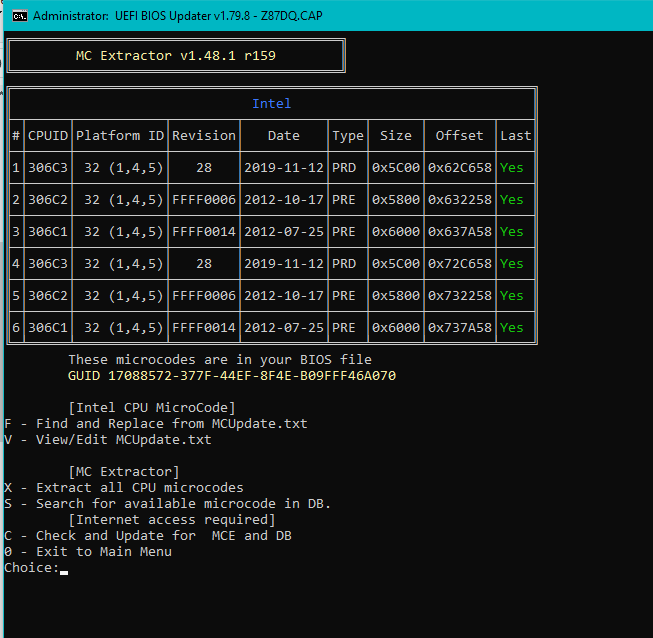Click size '0x5800' in row 2
653x638 pixels.
396,200
